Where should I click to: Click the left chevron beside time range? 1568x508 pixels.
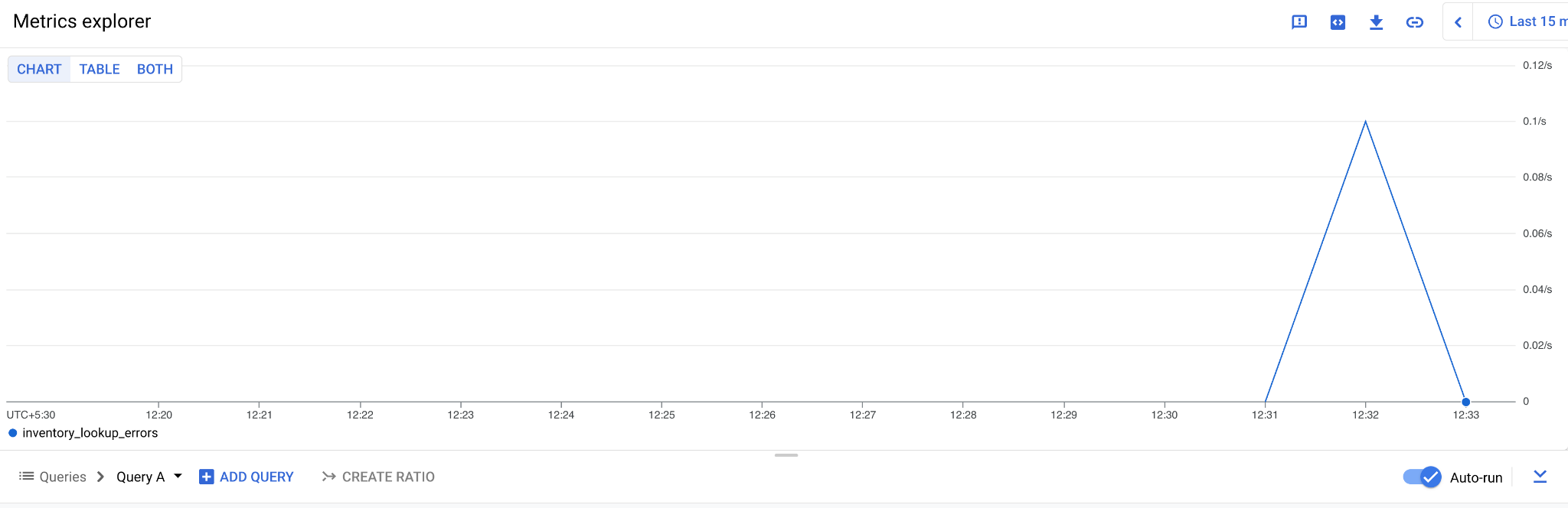[x=1458, y=22]
